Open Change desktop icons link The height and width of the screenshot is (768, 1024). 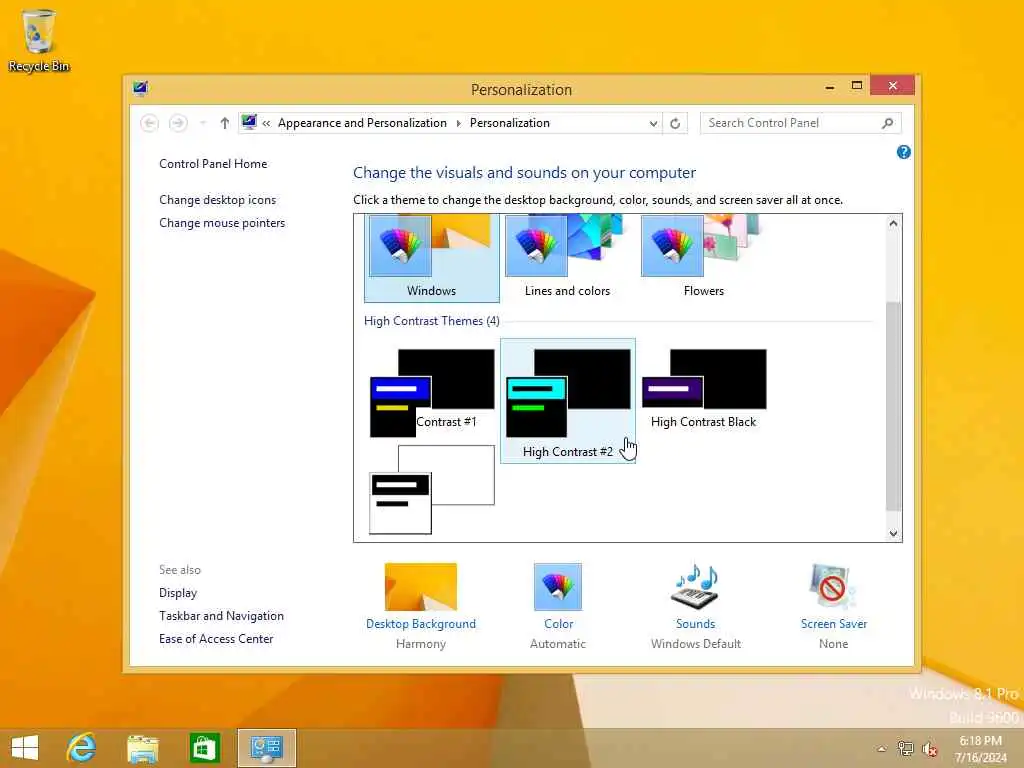tap(217, 200)
